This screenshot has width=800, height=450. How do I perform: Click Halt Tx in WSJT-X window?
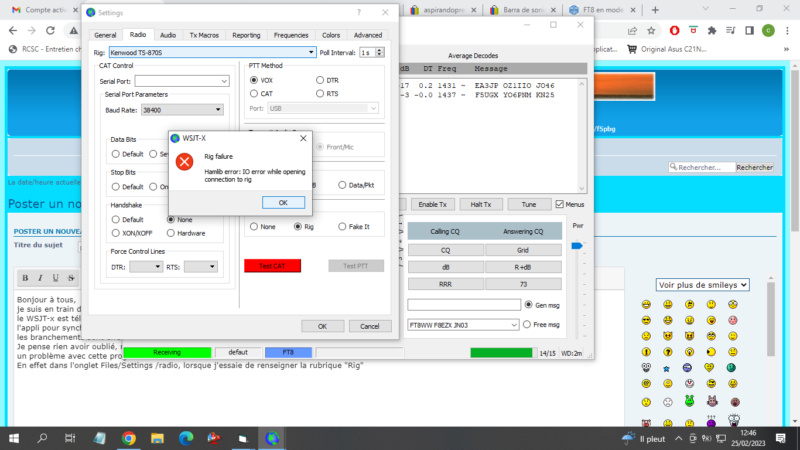(481, 205)
